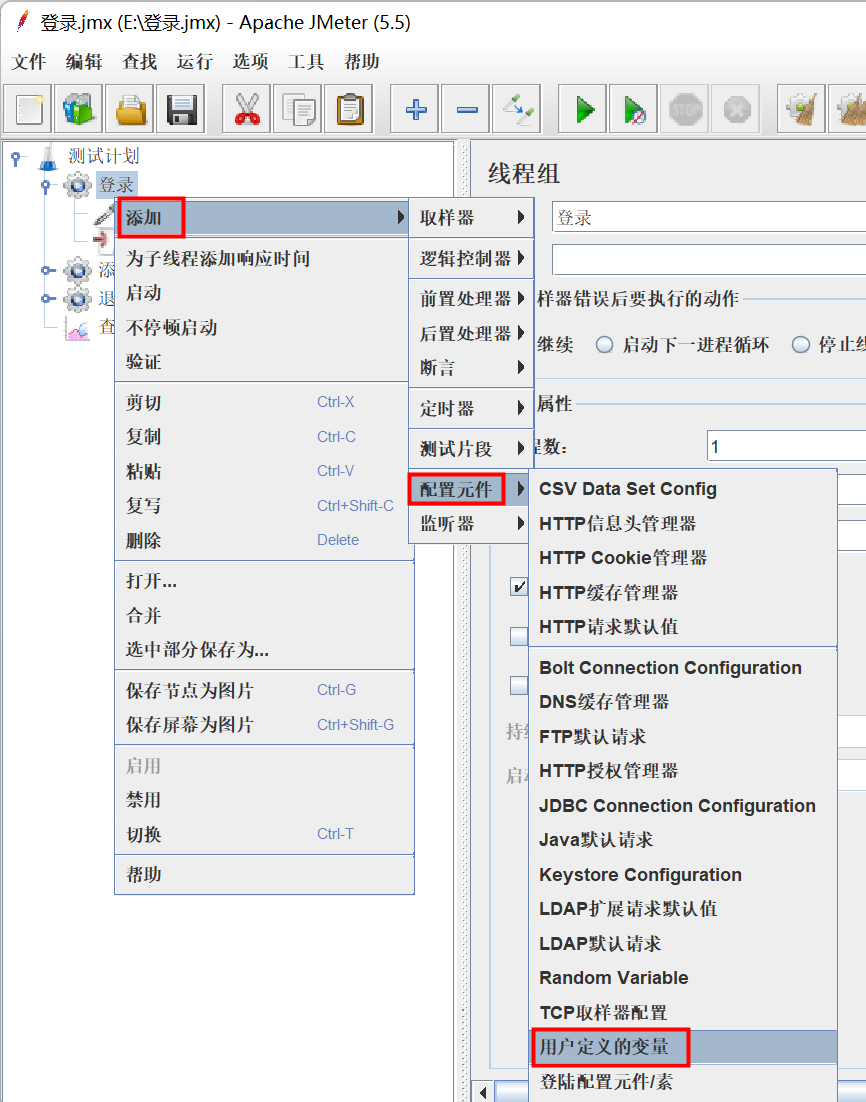The image size is (866, 1102).
Task: Choose Random Variable config element
Action: (x=683, y=978)
